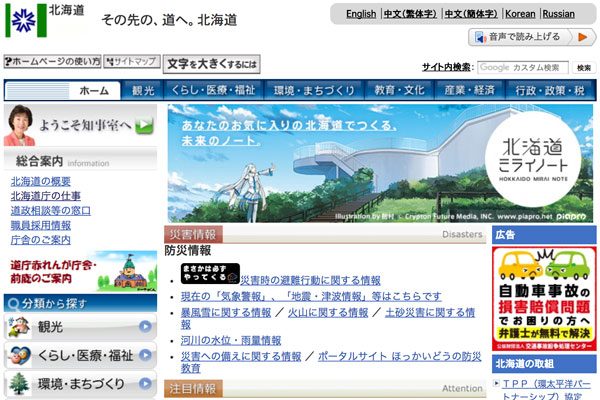This screenshot has width=600, height=400.
Task: Click green arrow beside ようこそ知事室へ
Action: (144, 126)
